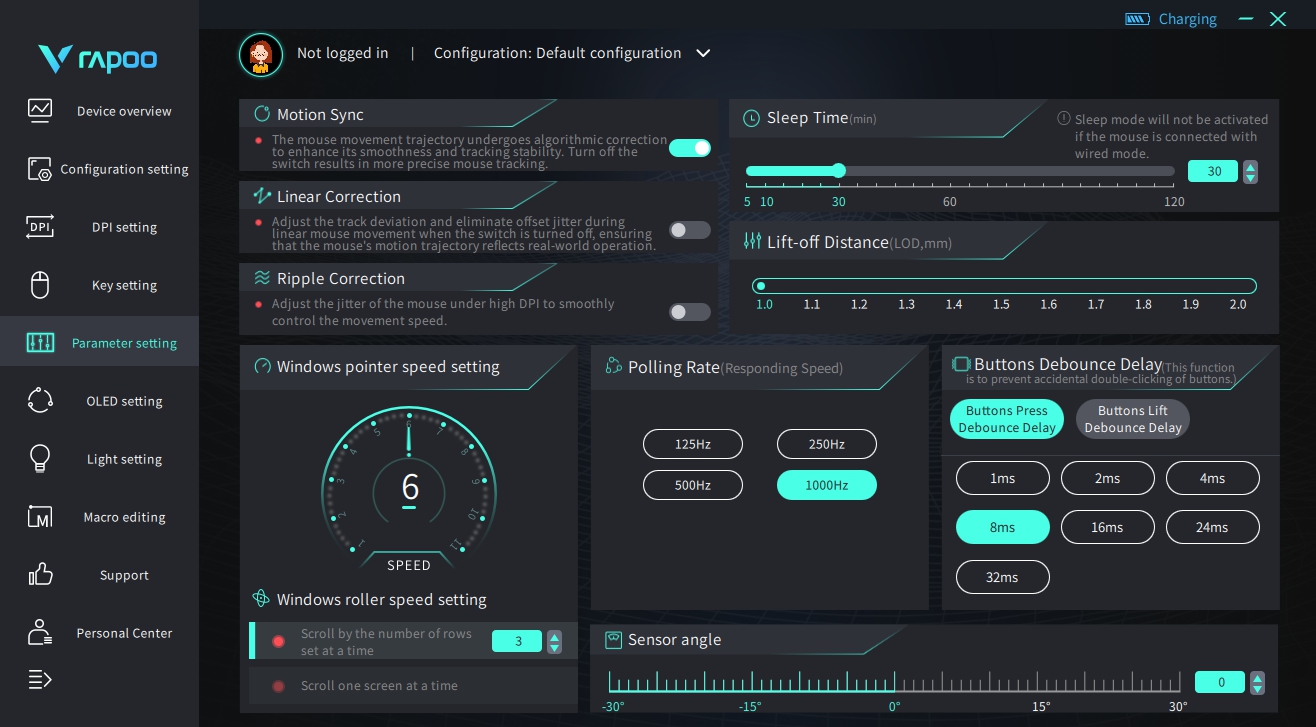Open Device overview from sidebar icon
Viewport: 1316px width, 727px height.
(x=40, y=110)
